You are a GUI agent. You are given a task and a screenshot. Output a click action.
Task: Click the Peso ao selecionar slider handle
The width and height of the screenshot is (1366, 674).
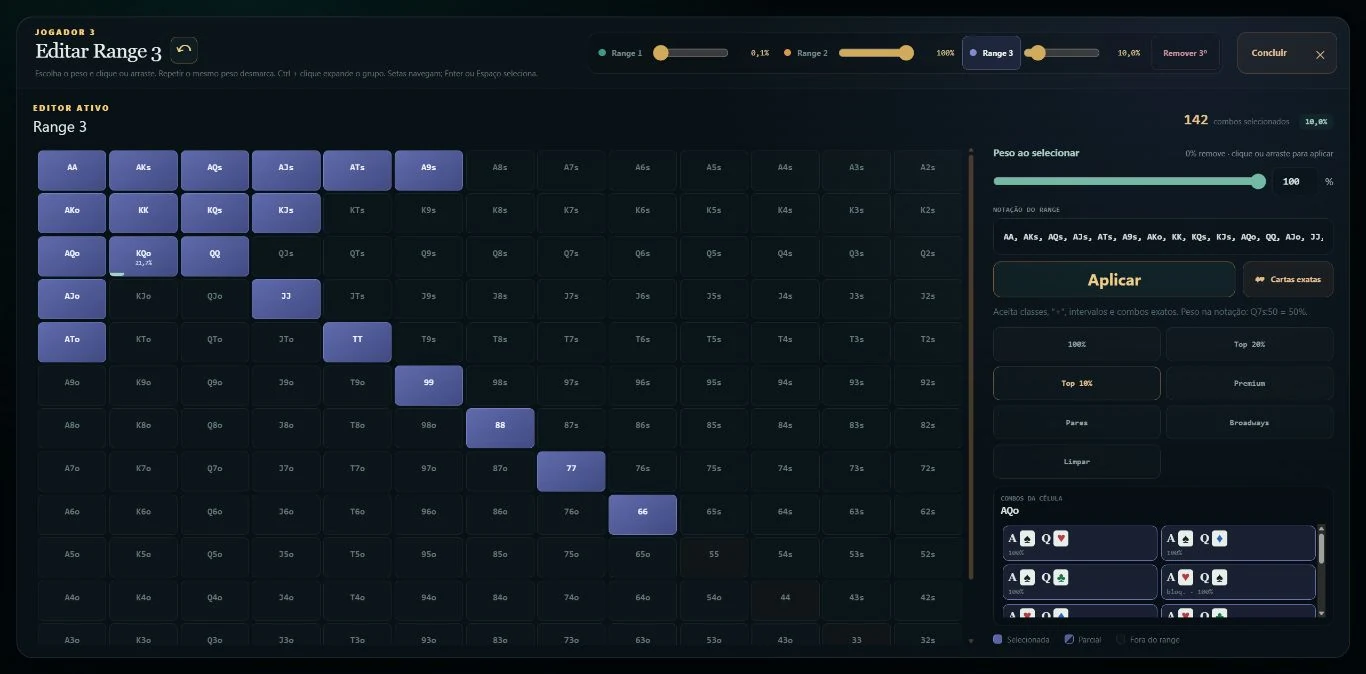(1258, 181)
